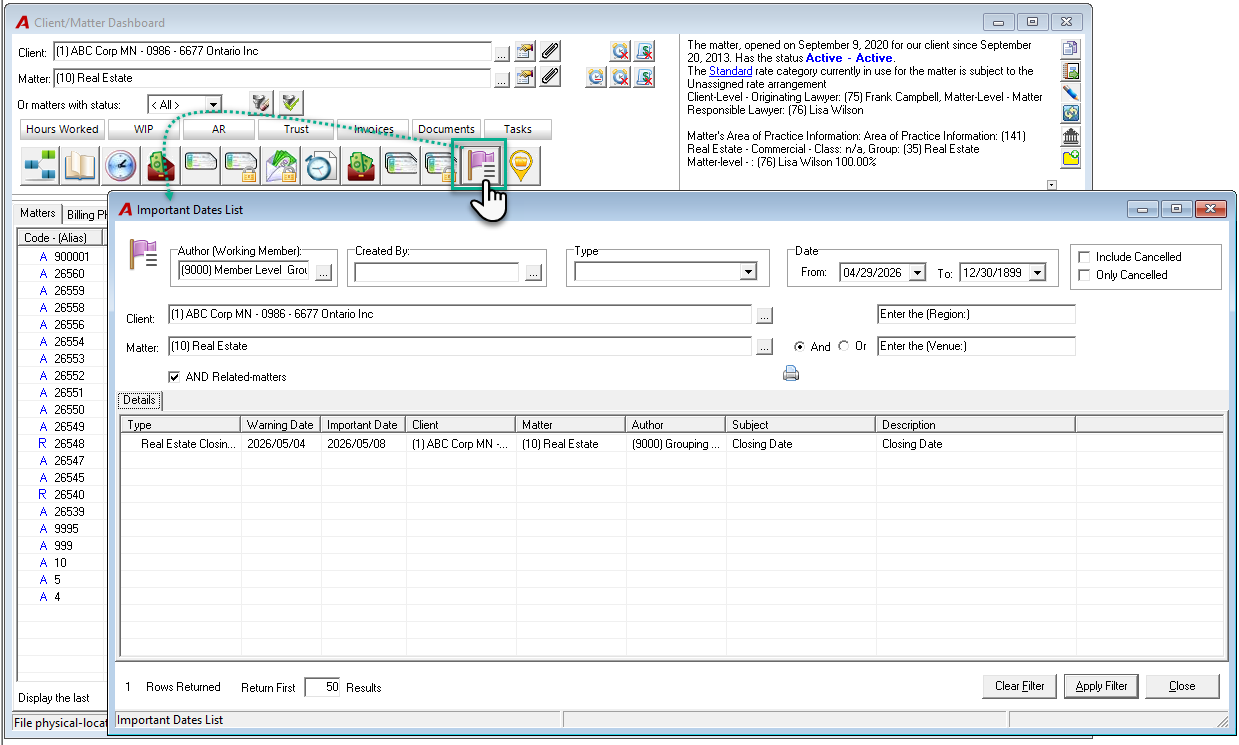Open the Hours Worked tab button
The width and height of the screenshot is (1239, 745).
pyautogui.click(x=62, y=129)
